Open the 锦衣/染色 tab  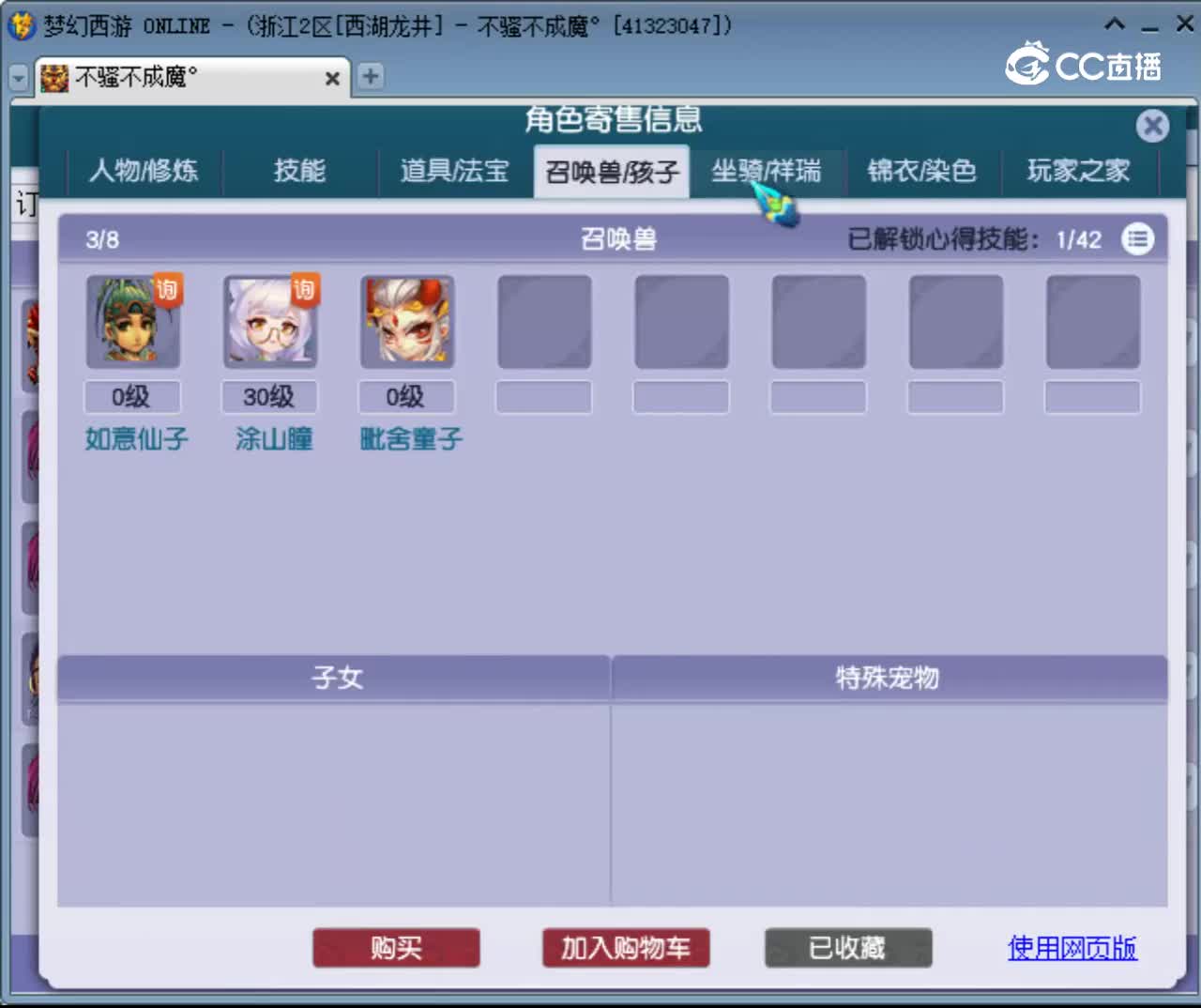point(922,171)
